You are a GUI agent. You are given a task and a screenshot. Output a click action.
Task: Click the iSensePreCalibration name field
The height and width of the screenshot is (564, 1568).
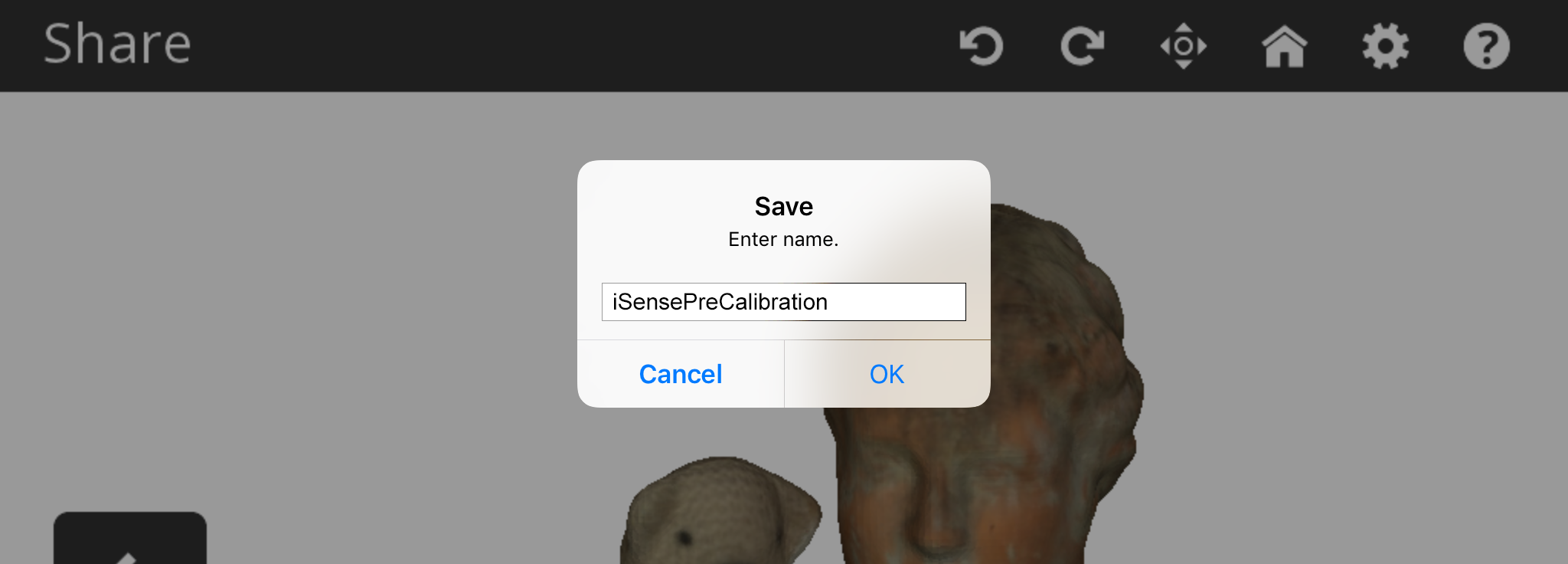click(x=783, y=301)
